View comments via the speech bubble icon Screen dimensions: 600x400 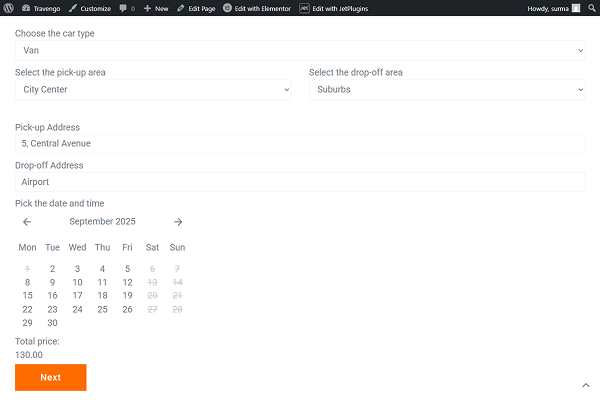pos(127,8)
